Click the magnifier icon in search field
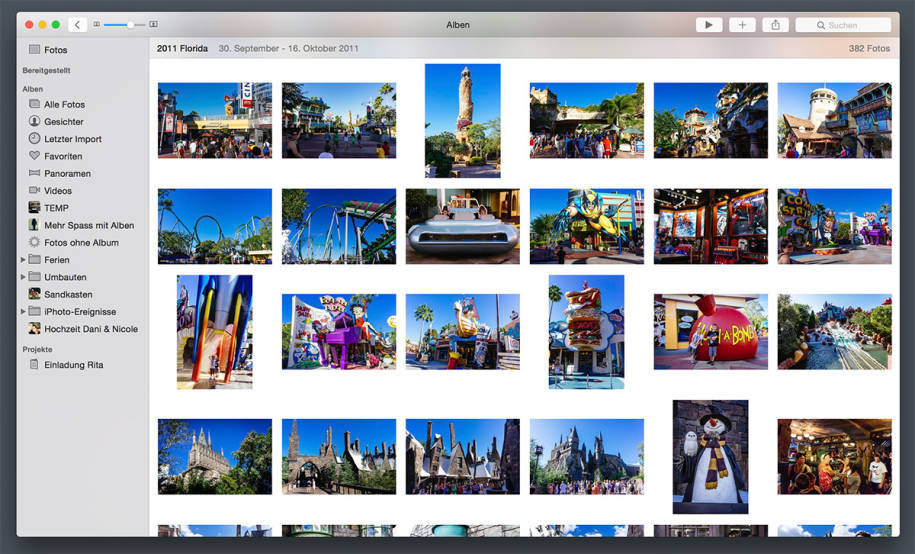 (820, 25)
